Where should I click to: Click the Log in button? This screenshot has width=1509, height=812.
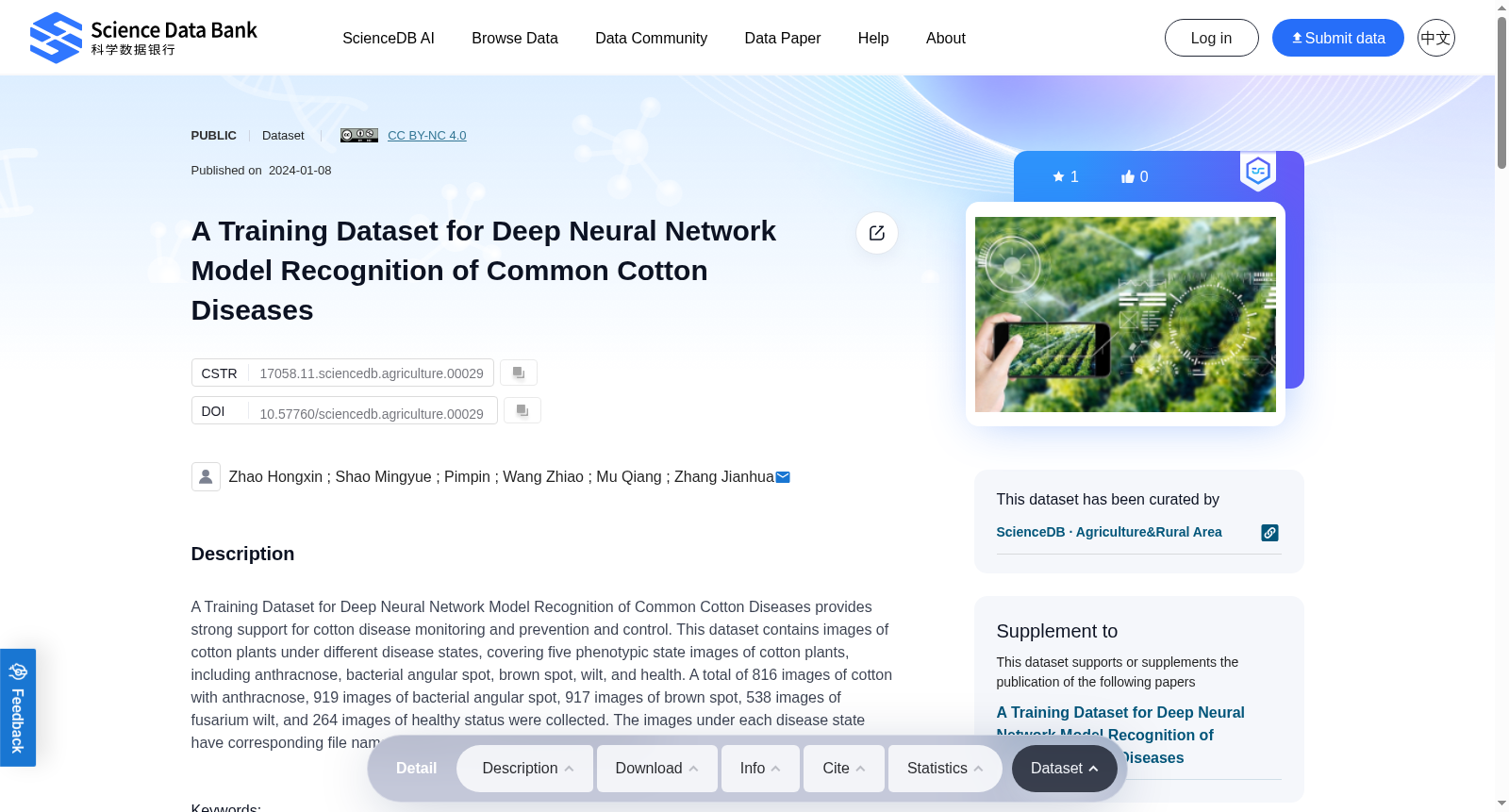1211,38
